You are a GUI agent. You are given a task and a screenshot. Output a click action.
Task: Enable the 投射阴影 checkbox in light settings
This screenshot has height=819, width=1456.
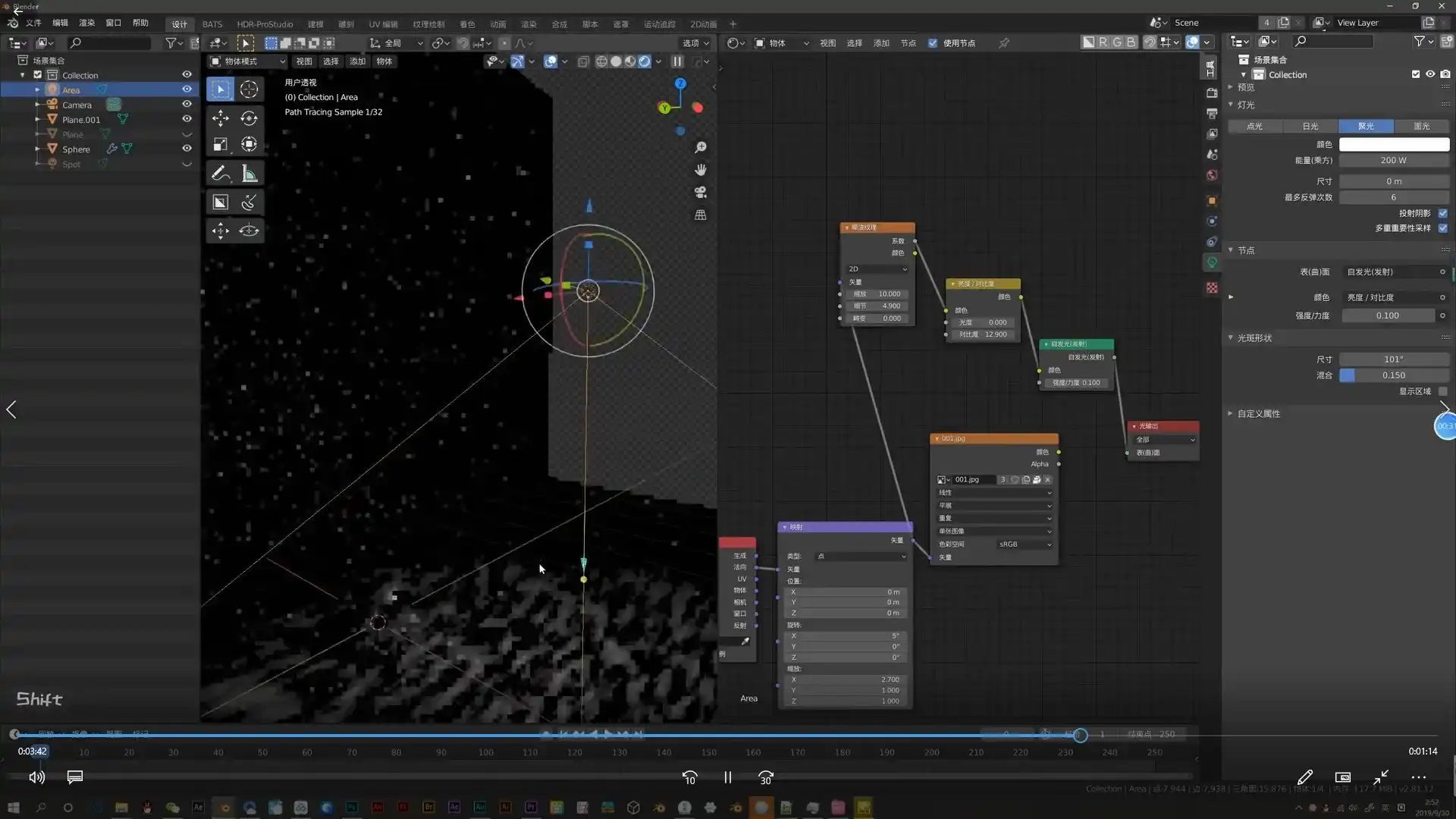1442,213
